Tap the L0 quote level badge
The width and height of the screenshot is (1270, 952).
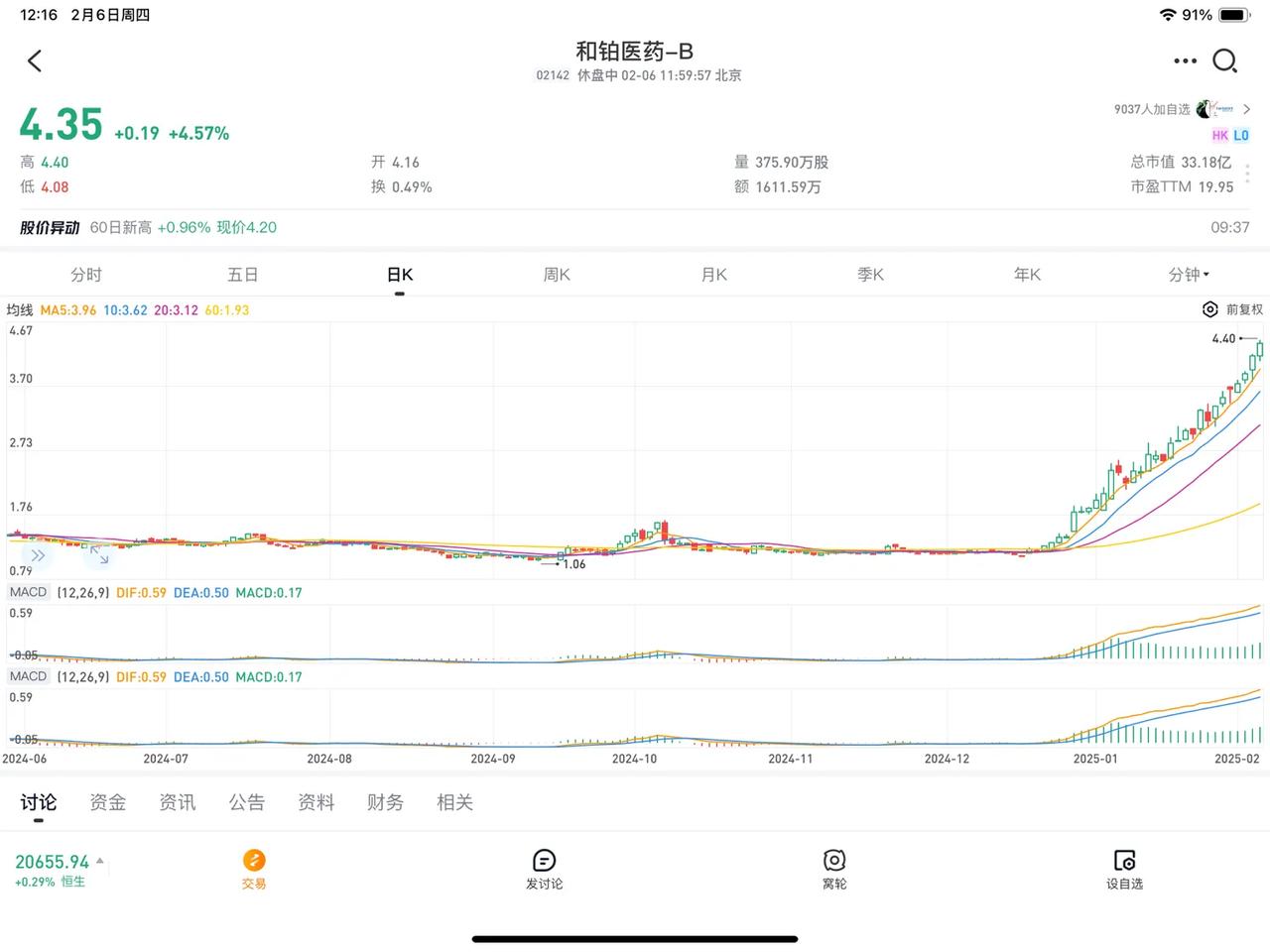(x=1241, y=136)
